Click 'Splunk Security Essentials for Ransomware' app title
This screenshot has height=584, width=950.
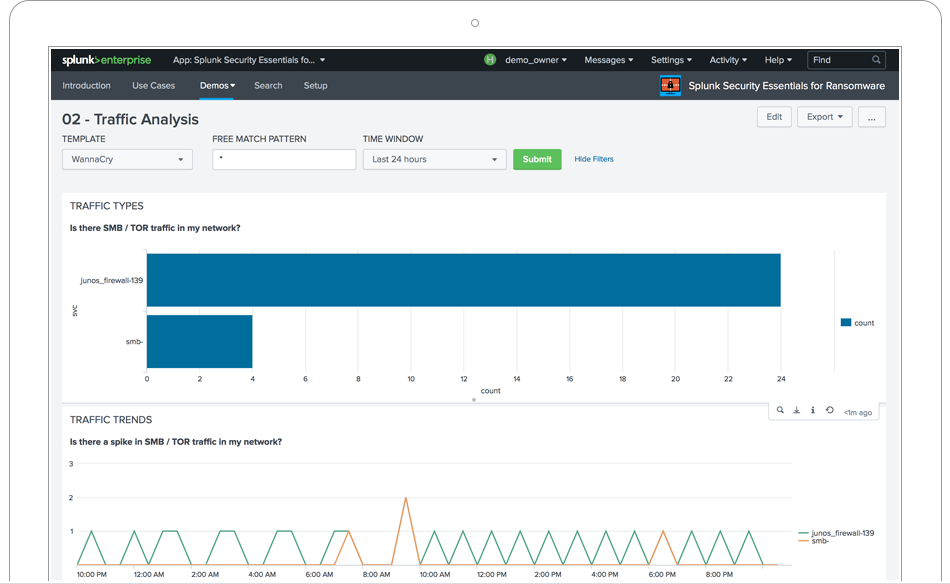[x=786, y=86]
